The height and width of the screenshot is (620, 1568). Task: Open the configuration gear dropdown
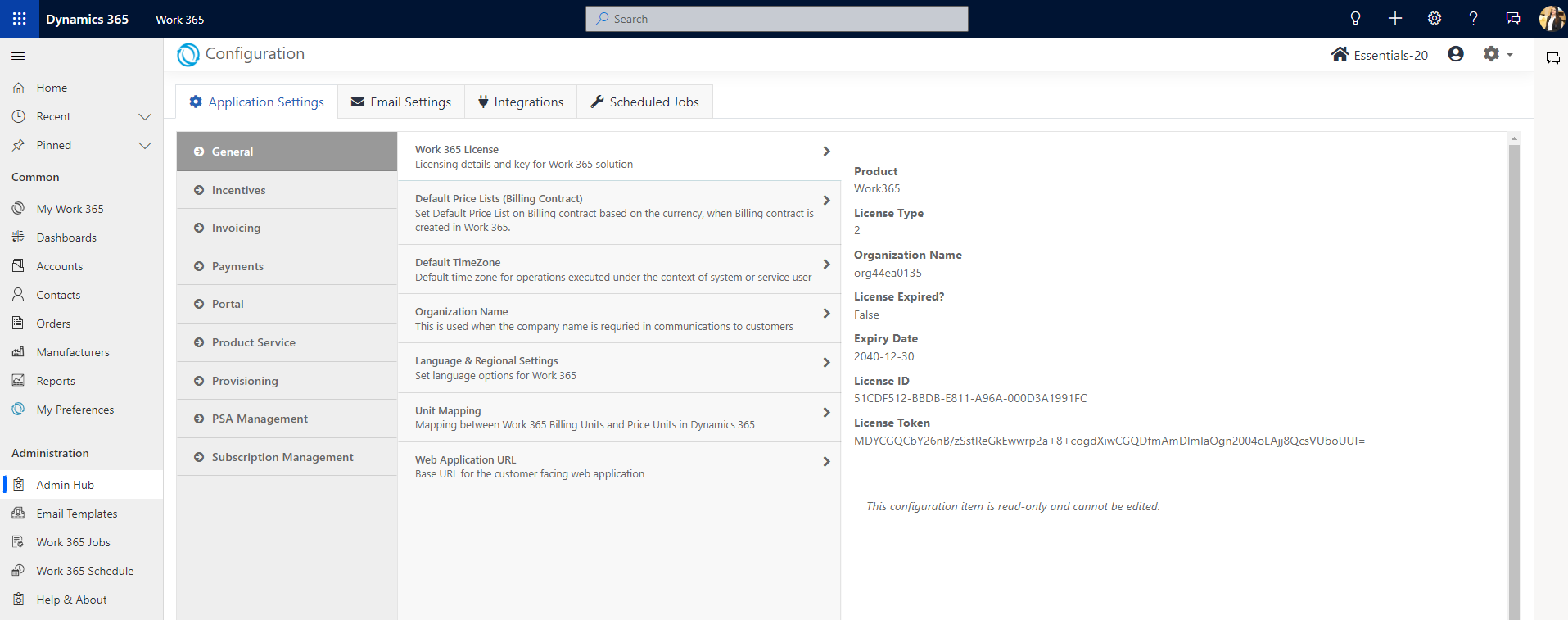1498,54
